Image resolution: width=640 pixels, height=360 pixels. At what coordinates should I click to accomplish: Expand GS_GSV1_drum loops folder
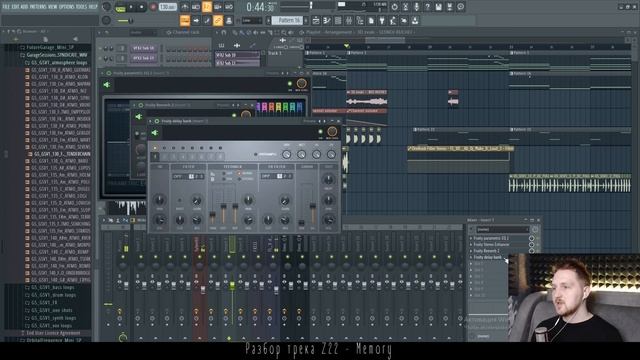coord(51,295)
